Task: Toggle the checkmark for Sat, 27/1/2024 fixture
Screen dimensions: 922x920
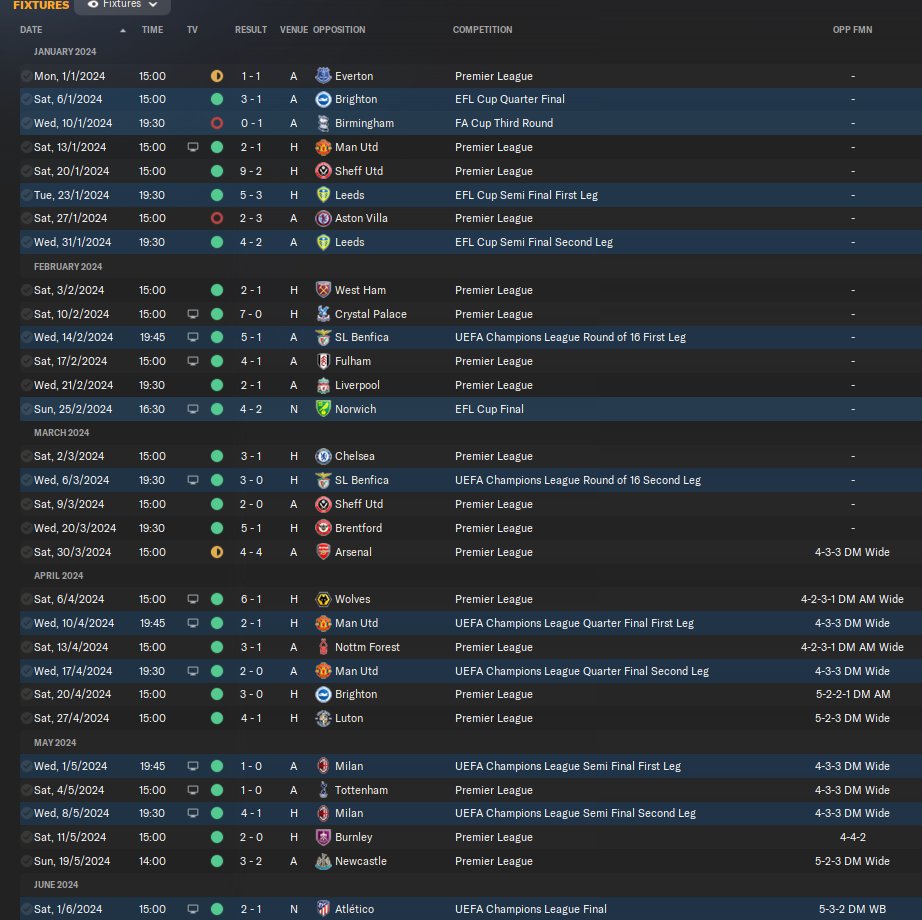Action: coord(26,218)
